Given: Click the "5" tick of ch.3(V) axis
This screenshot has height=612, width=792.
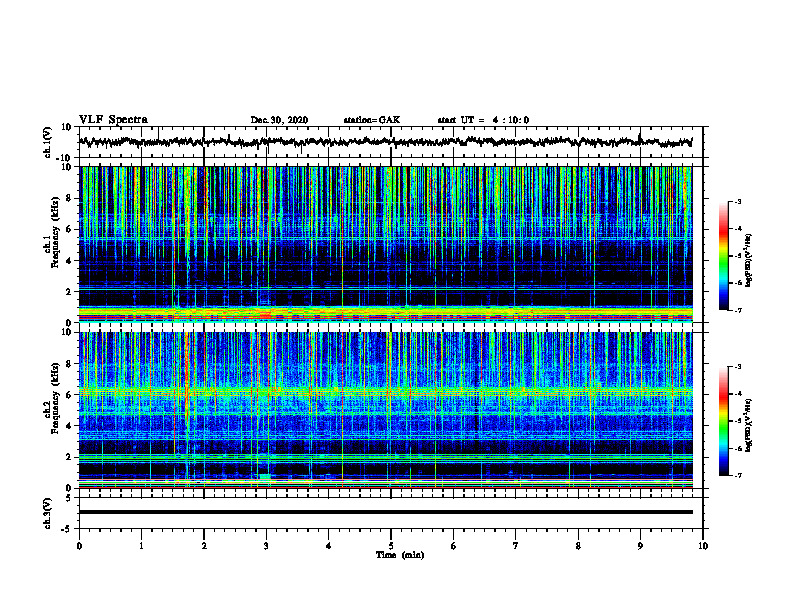Looking at the screenshot, I should pos(69,498).
